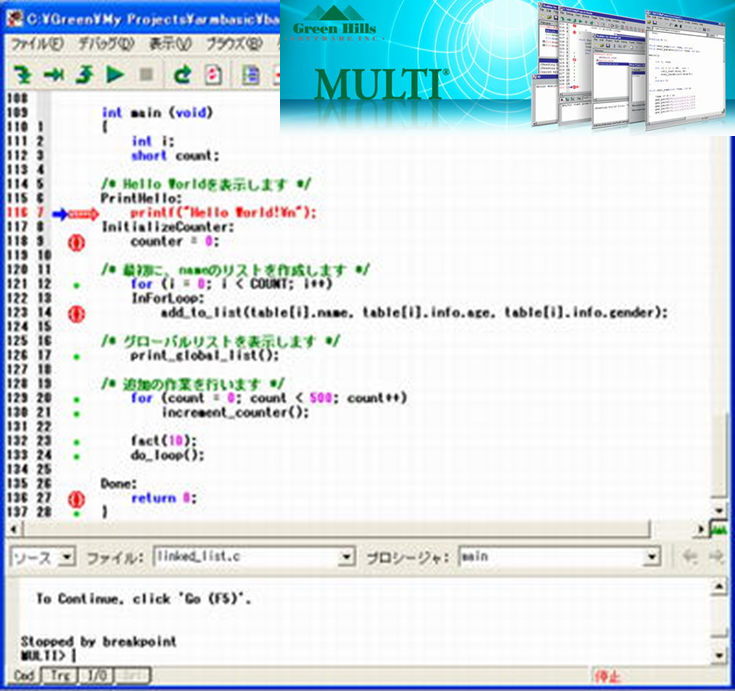Click horizontal scrollbar left arrow

pos(14,529)
